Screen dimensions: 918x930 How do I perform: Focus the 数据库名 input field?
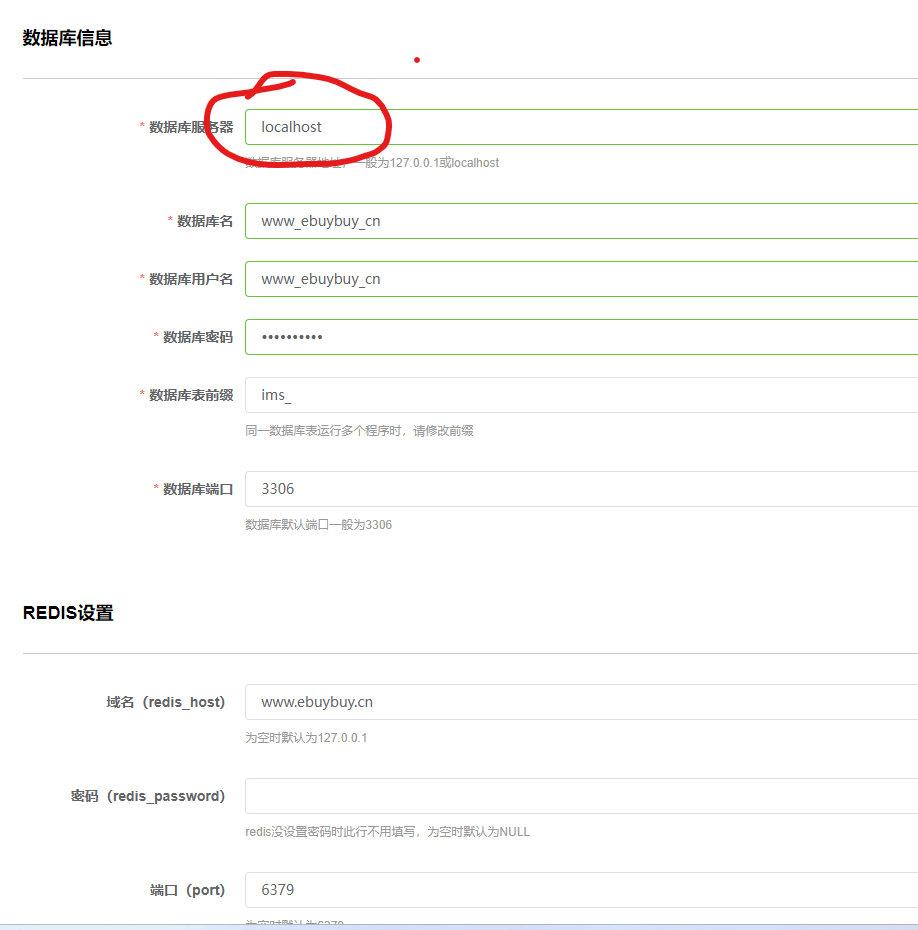coord(581,221)
